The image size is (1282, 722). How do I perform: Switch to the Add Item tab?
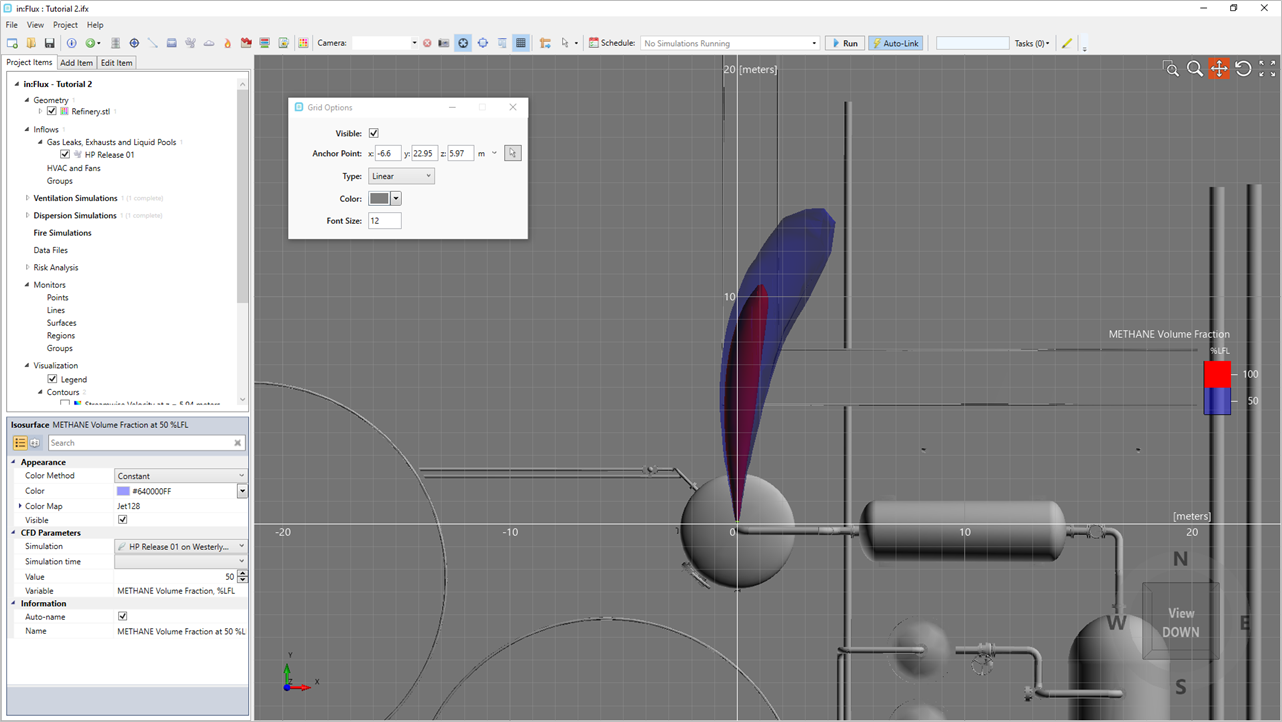click(77, 63)
